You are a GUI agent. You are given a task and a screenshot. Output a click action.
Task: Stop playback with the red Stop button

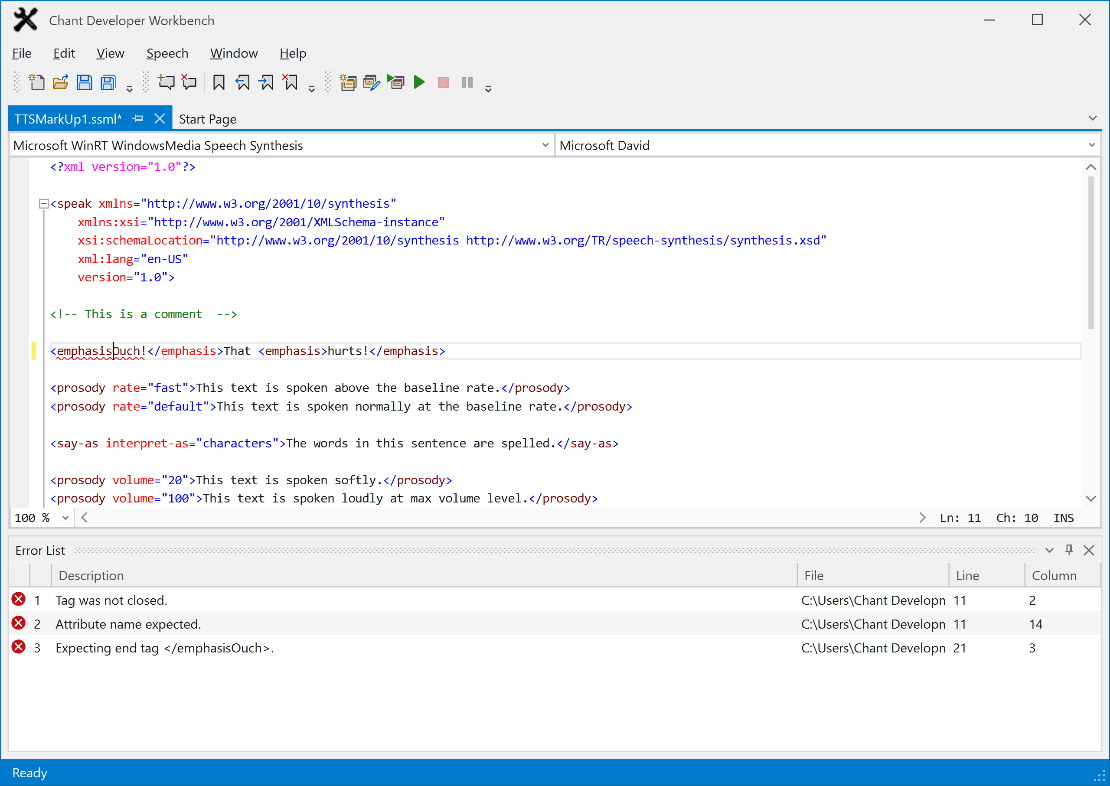point(443,83)
